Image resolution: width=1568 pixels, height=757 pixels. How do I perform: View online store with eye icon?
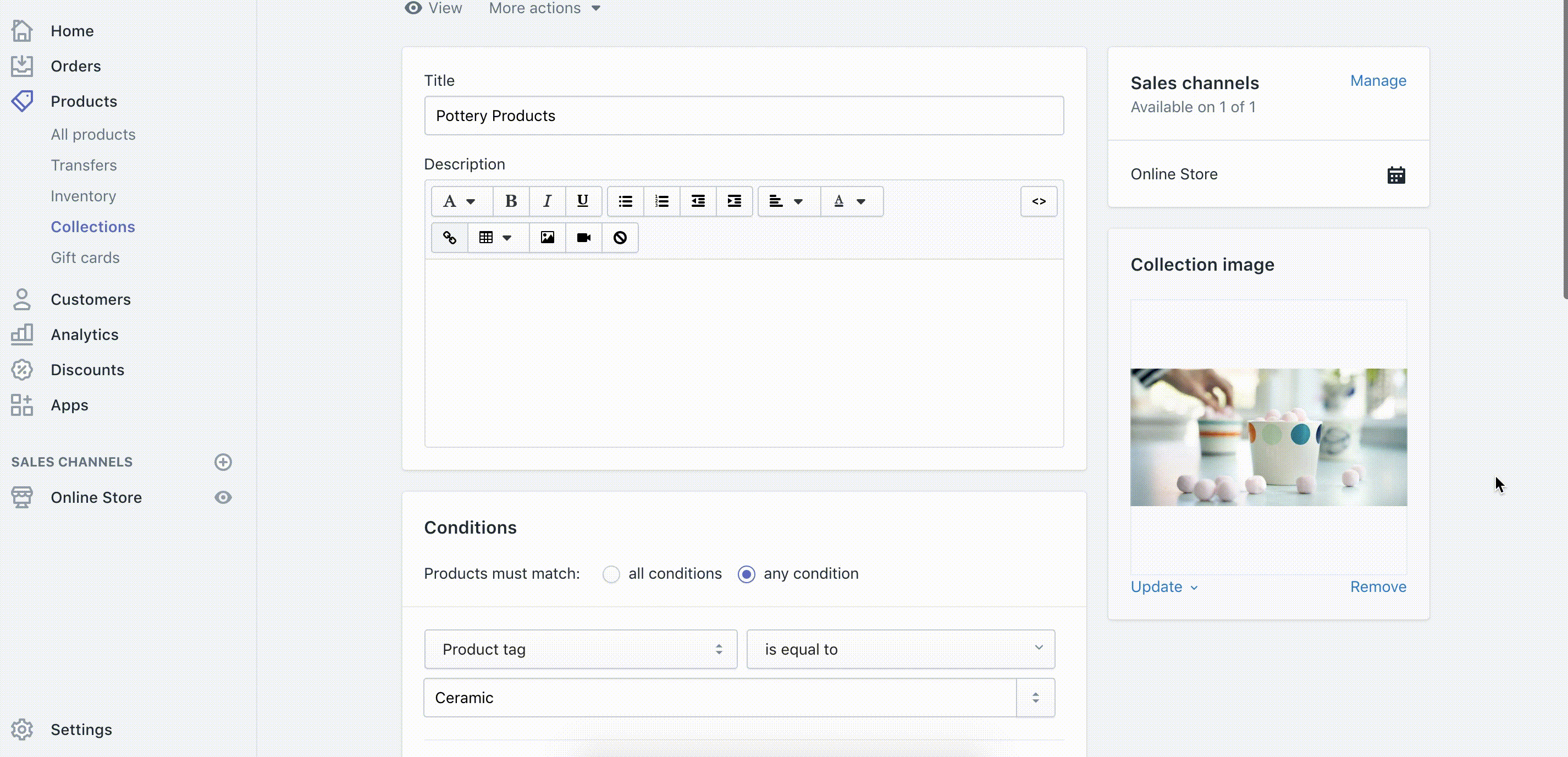coord(223,497)
